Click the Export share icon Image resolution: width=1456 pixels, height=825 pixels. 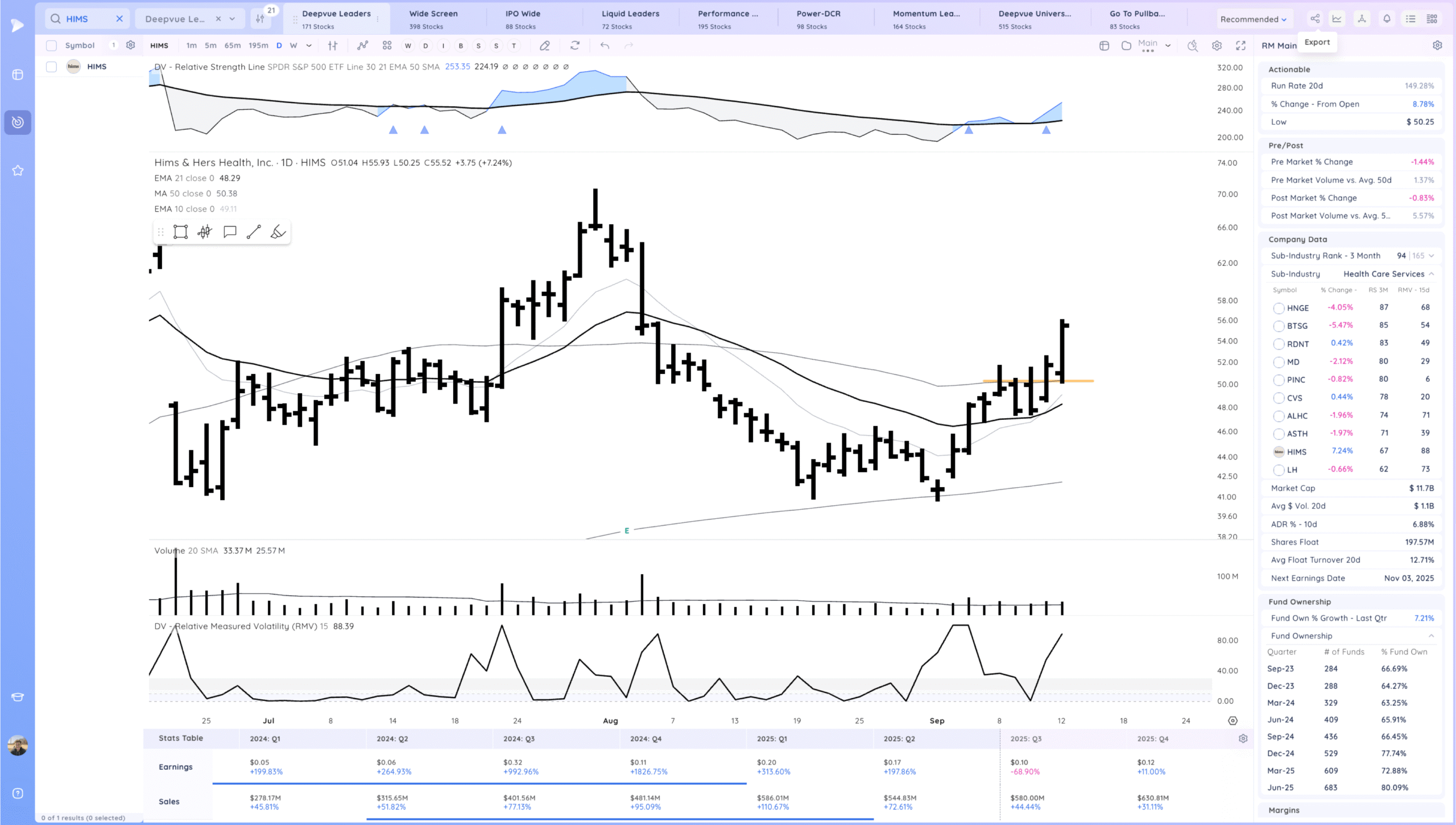(1315, 19)
